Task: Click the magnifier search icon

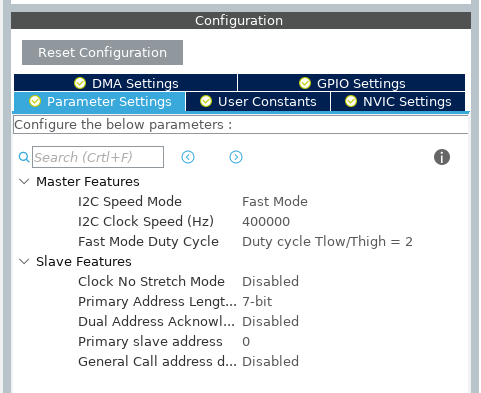Action: point(24,157)
